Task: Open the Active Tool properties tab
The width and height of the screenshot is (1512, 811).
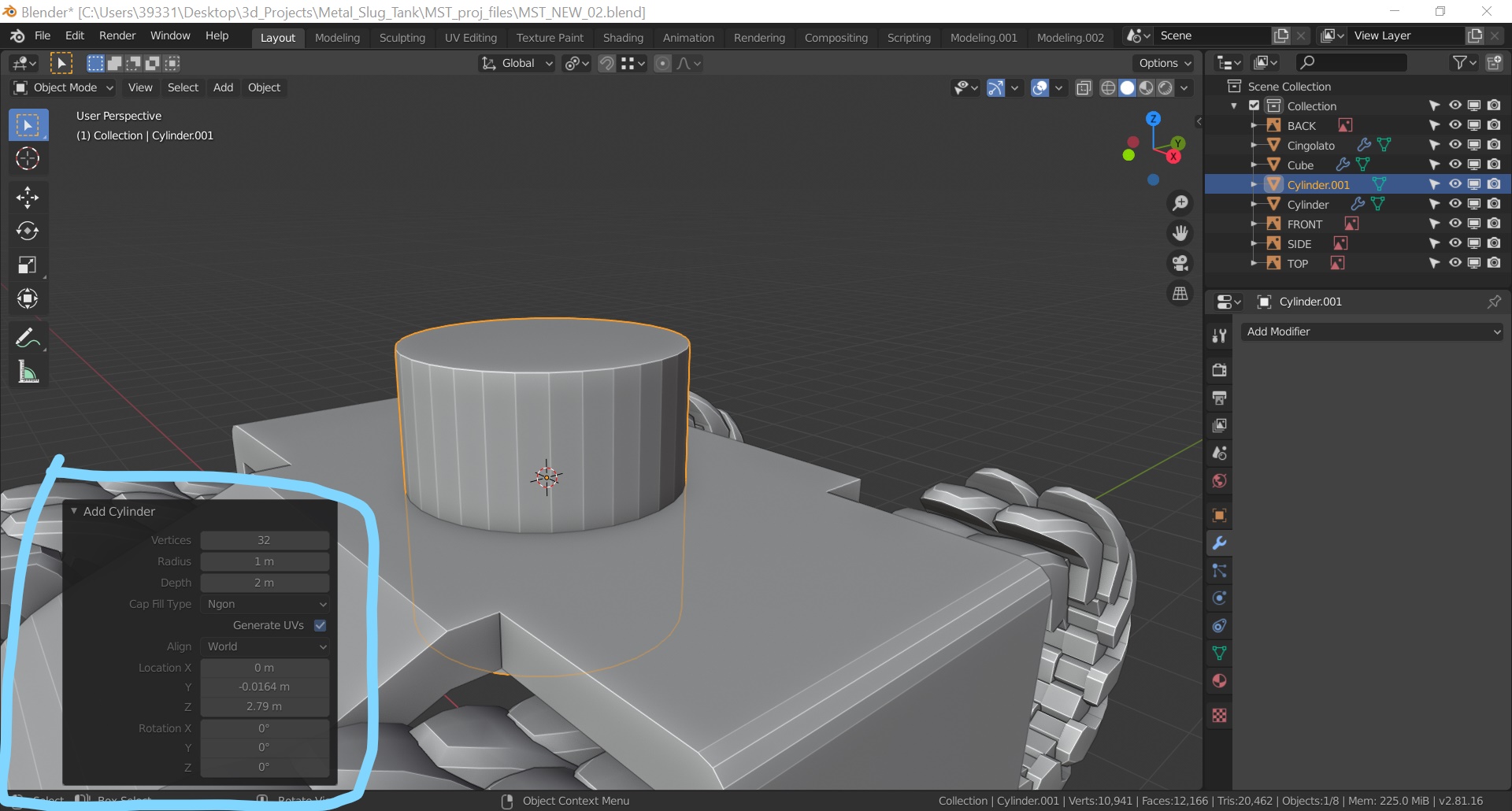Action: pos(1219,335)
